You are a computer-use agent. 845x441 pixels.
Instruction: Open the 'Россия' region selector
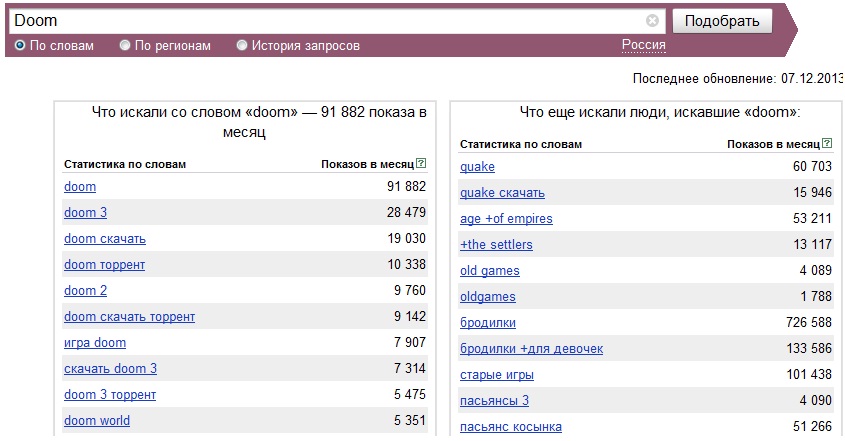[x=643, y=45]
